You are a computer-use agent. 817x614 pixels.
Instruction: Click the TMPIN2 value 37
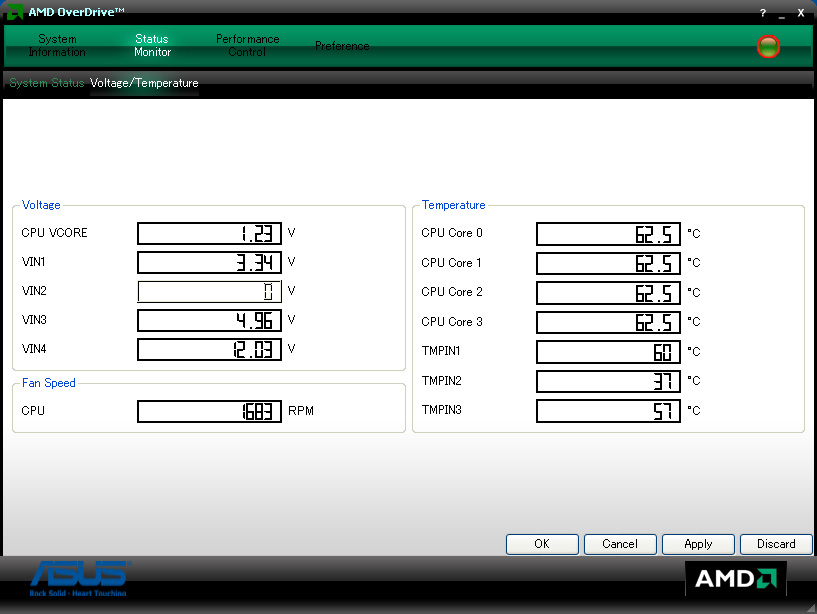(609, 381)
